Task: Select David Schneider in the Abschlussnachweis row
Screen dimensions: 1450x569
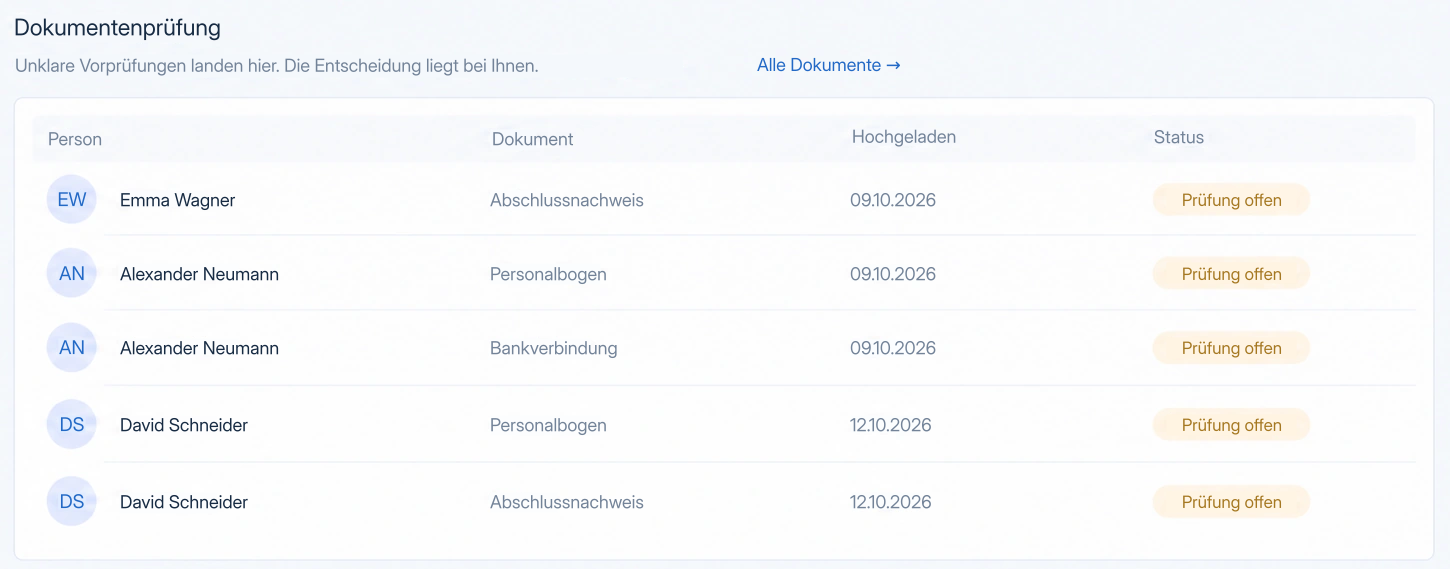Action: pyautogui.click(x=184, y=502)
